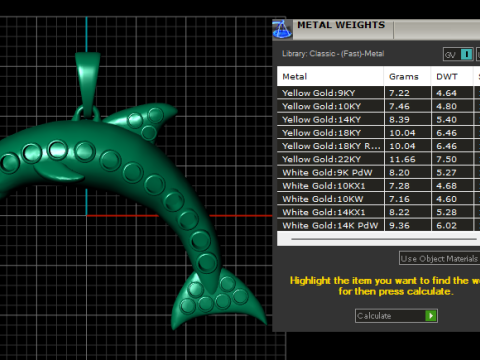Click the DWT column header
This screenshot has height=360, width=480.
[452, 77]
